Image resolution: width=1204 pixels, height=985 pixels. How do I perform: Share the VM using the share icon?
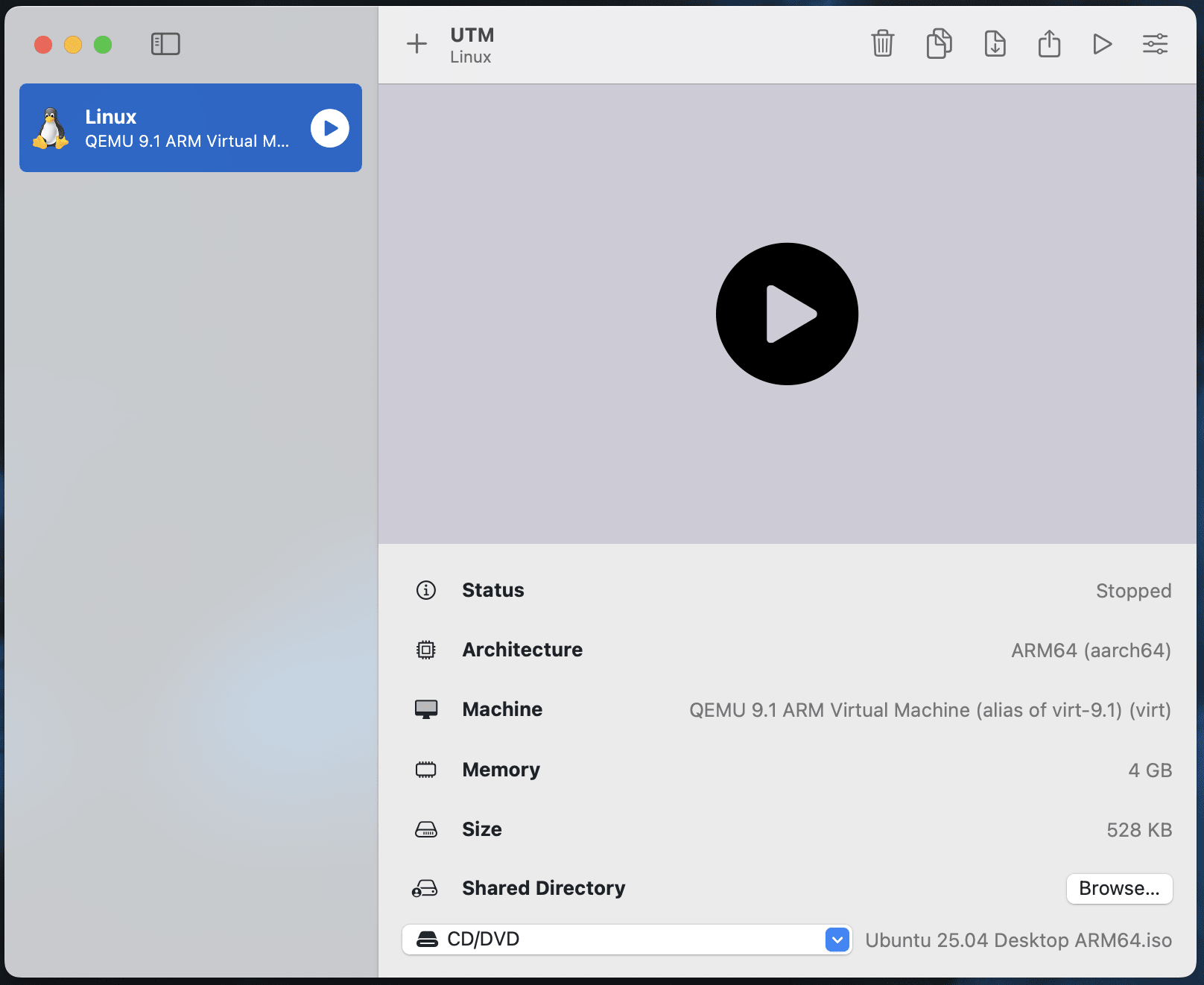[1049, 43]
